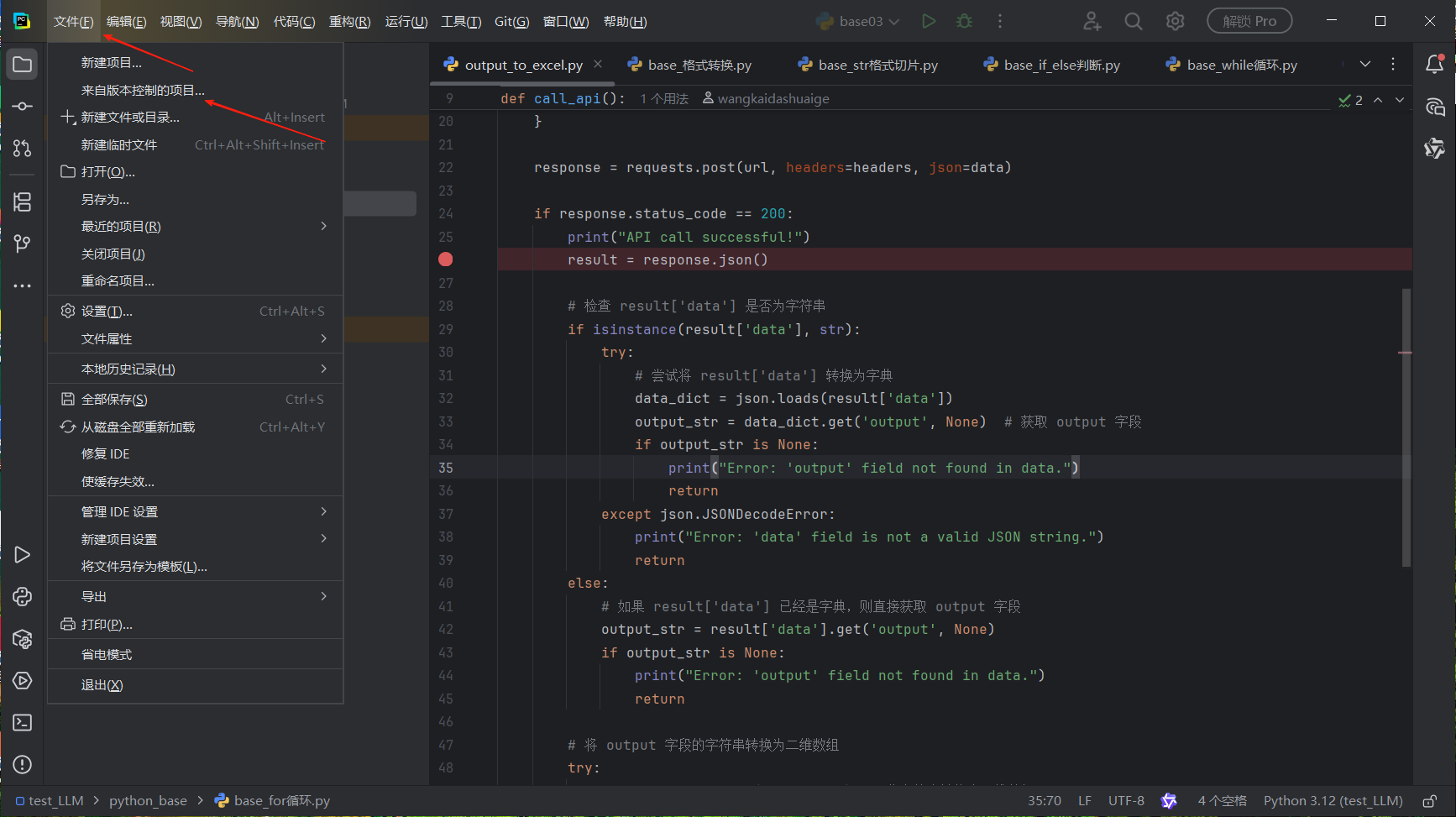Open the Git menu

[511, 21]
